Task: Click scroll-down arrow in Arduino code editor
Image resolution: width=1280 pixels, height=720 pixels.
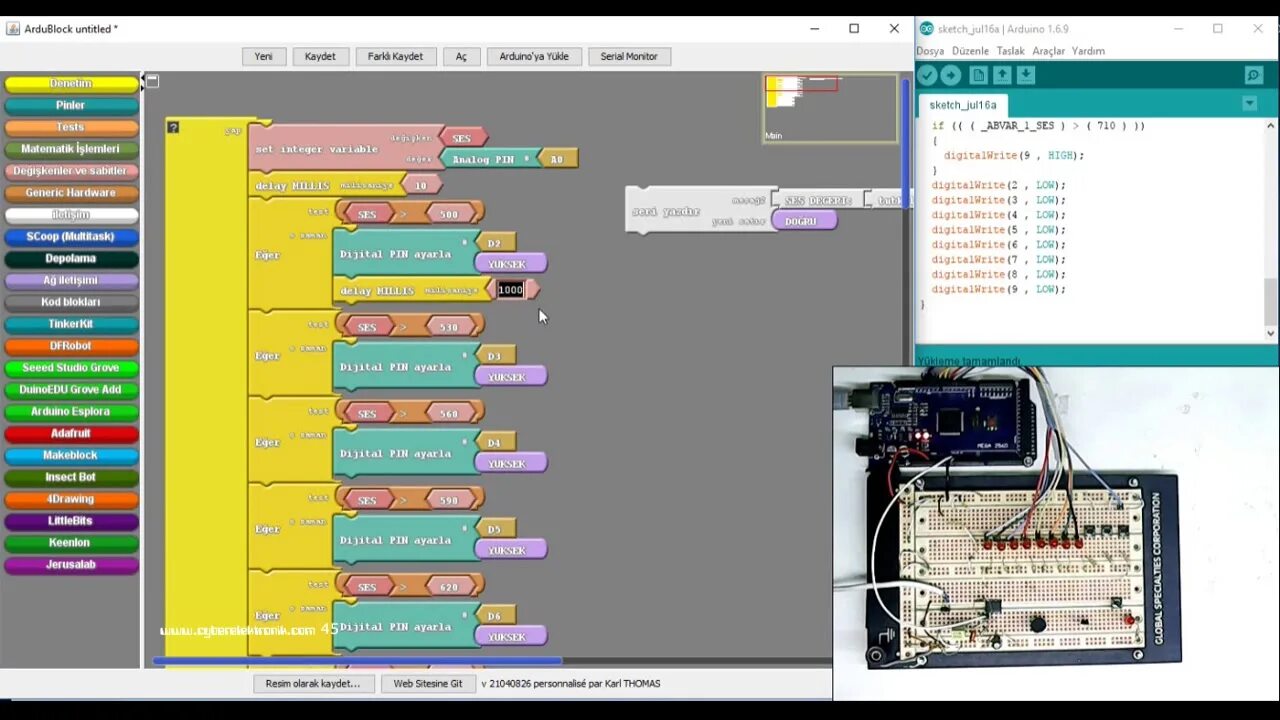Action: pyautogui.click(x=1271, y=333)
